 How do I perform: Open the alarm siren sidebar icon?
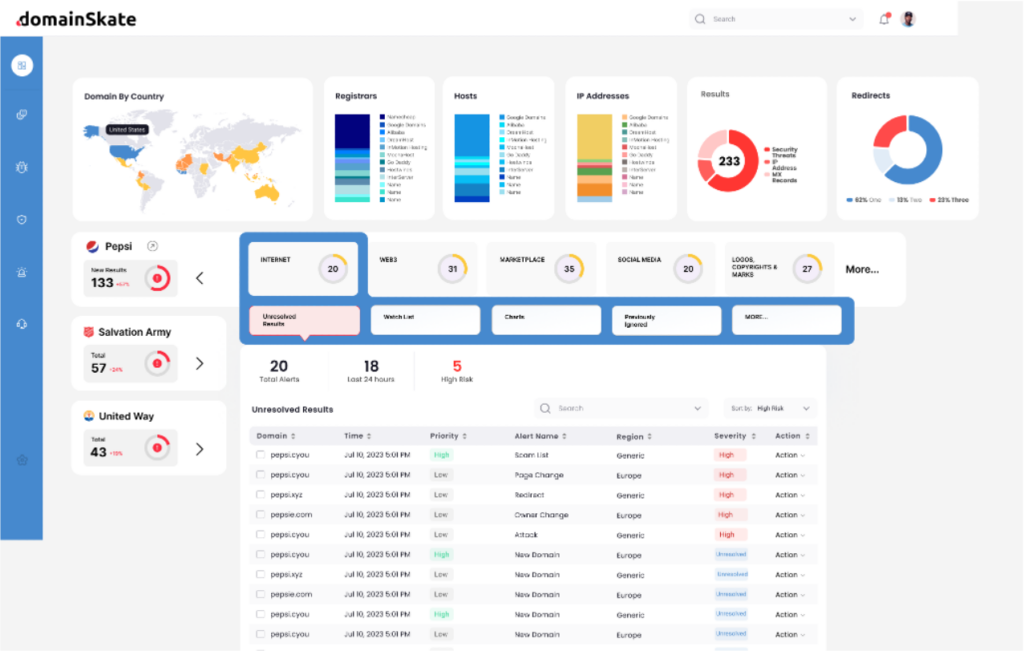[22, 272]
